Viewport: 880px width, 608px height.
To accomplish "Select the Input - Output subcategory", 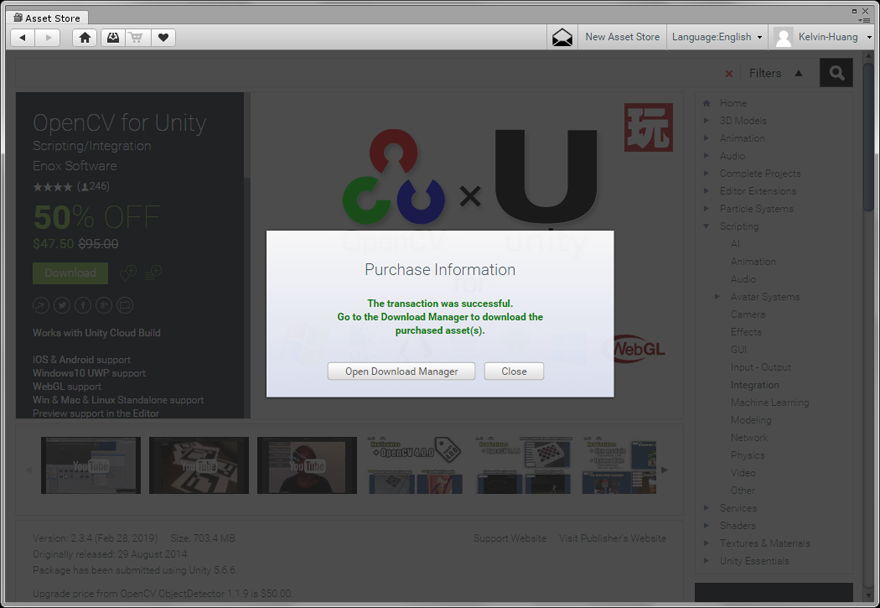I will (760, 367).
